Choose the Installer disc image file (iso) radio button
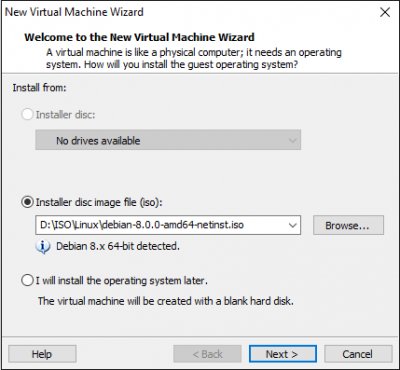Image resolution: width=400 pixels, height=370 pixels. pyautogui.click(x=27, y=202)
